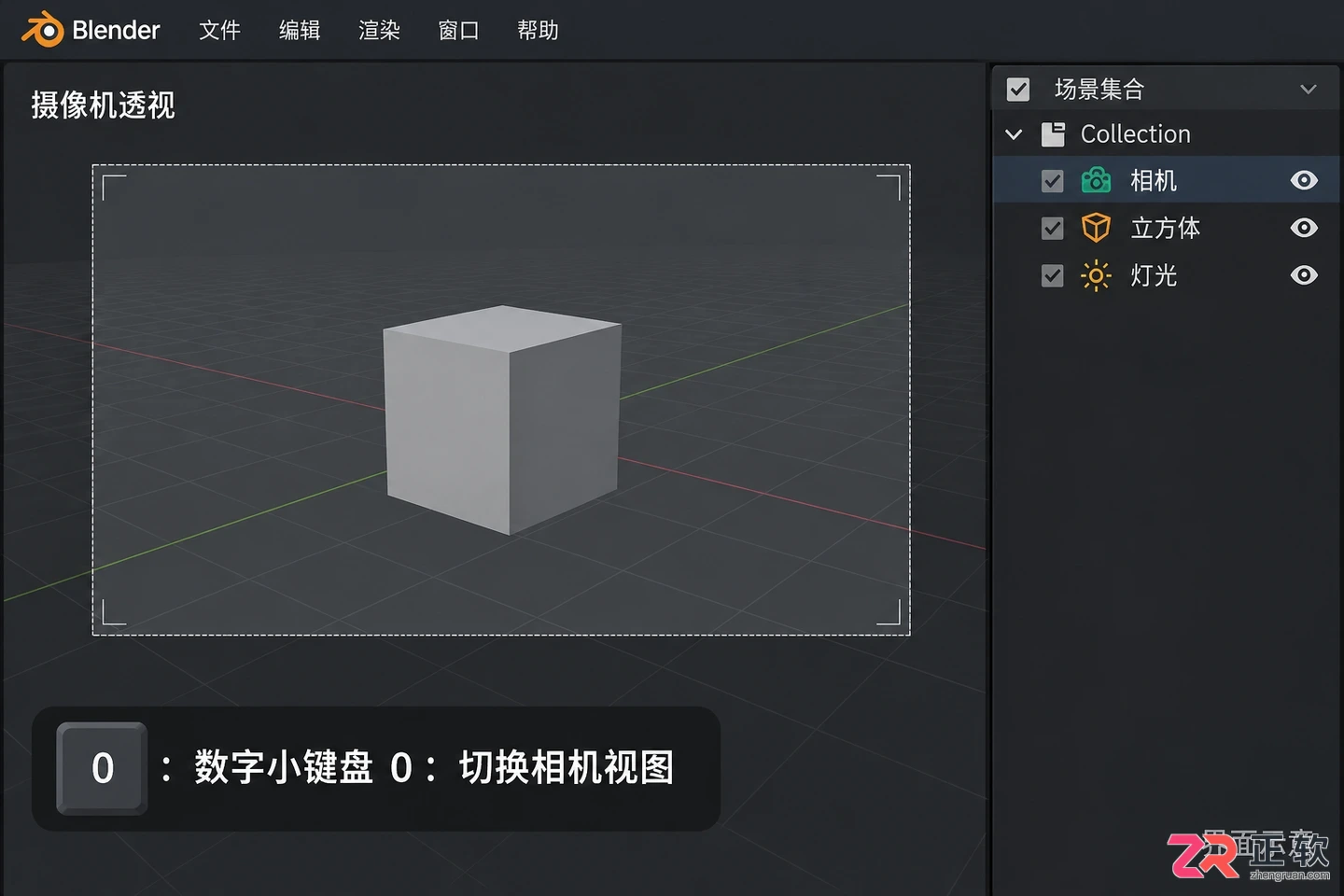Open the 编辑 menu
Screen dimensions: 1344x896
click(300, 31)
